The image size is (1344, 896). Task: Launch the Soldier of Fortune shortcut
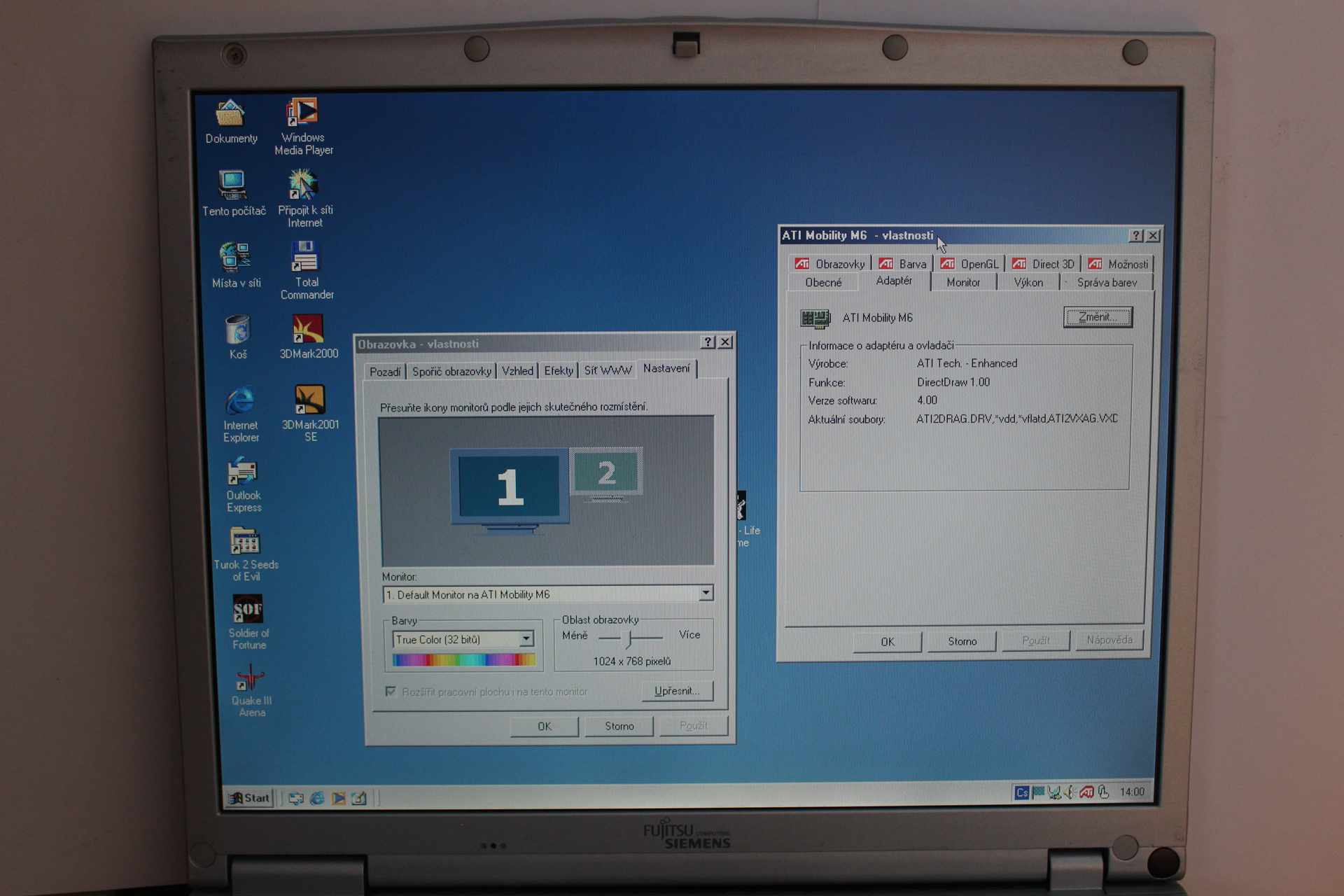point(248,622)
